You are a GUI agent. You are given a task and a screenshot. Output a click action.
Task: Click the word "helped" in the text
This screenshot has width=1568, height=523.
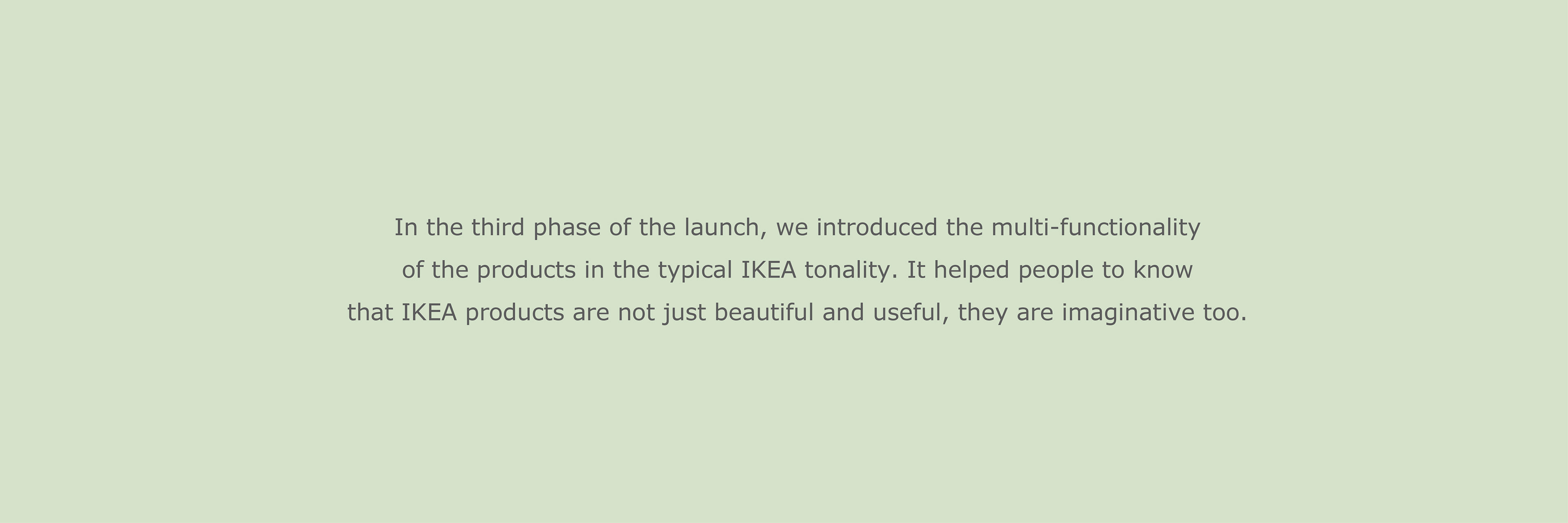(971, 270)
